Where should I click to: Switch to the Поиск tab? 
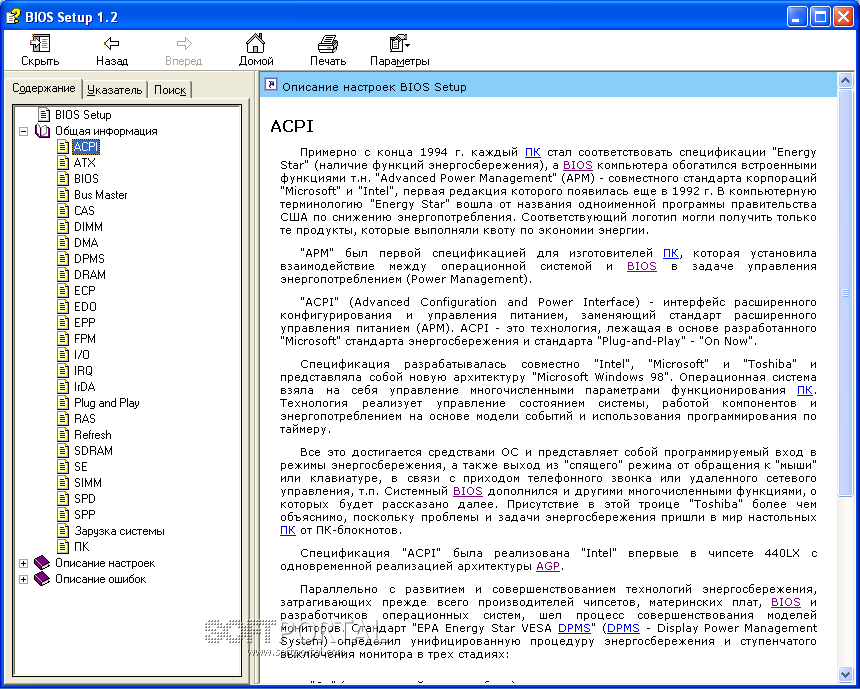[169, 90]
